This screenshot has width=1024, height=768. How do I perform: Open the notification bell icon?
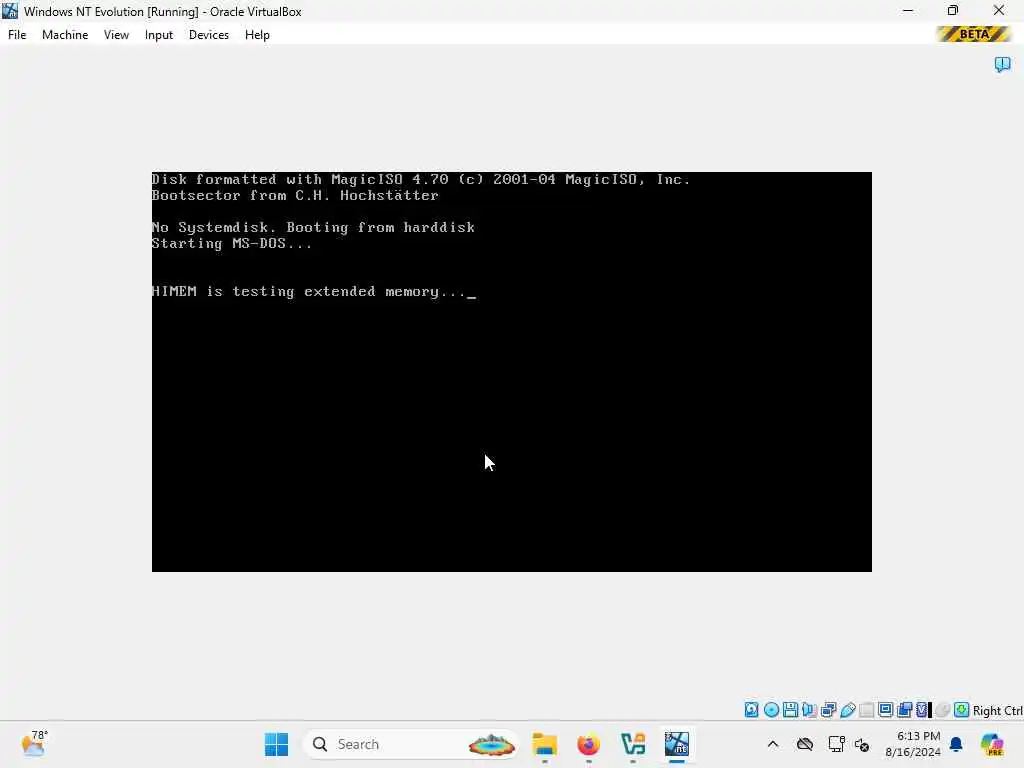pos(956,744)
